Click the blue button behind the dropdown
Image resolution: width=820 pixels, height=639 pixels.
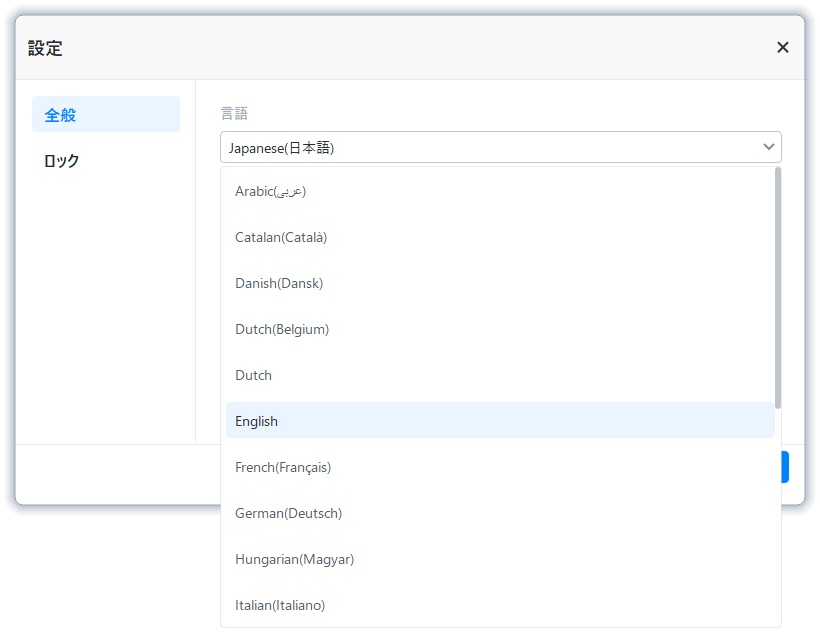(x=785, y=467)
